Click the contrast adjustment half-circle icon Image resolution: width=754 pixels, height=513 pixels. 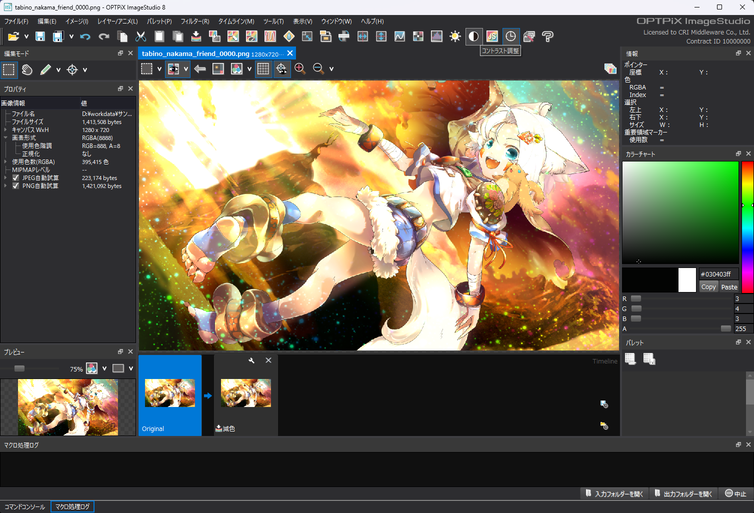474,36
